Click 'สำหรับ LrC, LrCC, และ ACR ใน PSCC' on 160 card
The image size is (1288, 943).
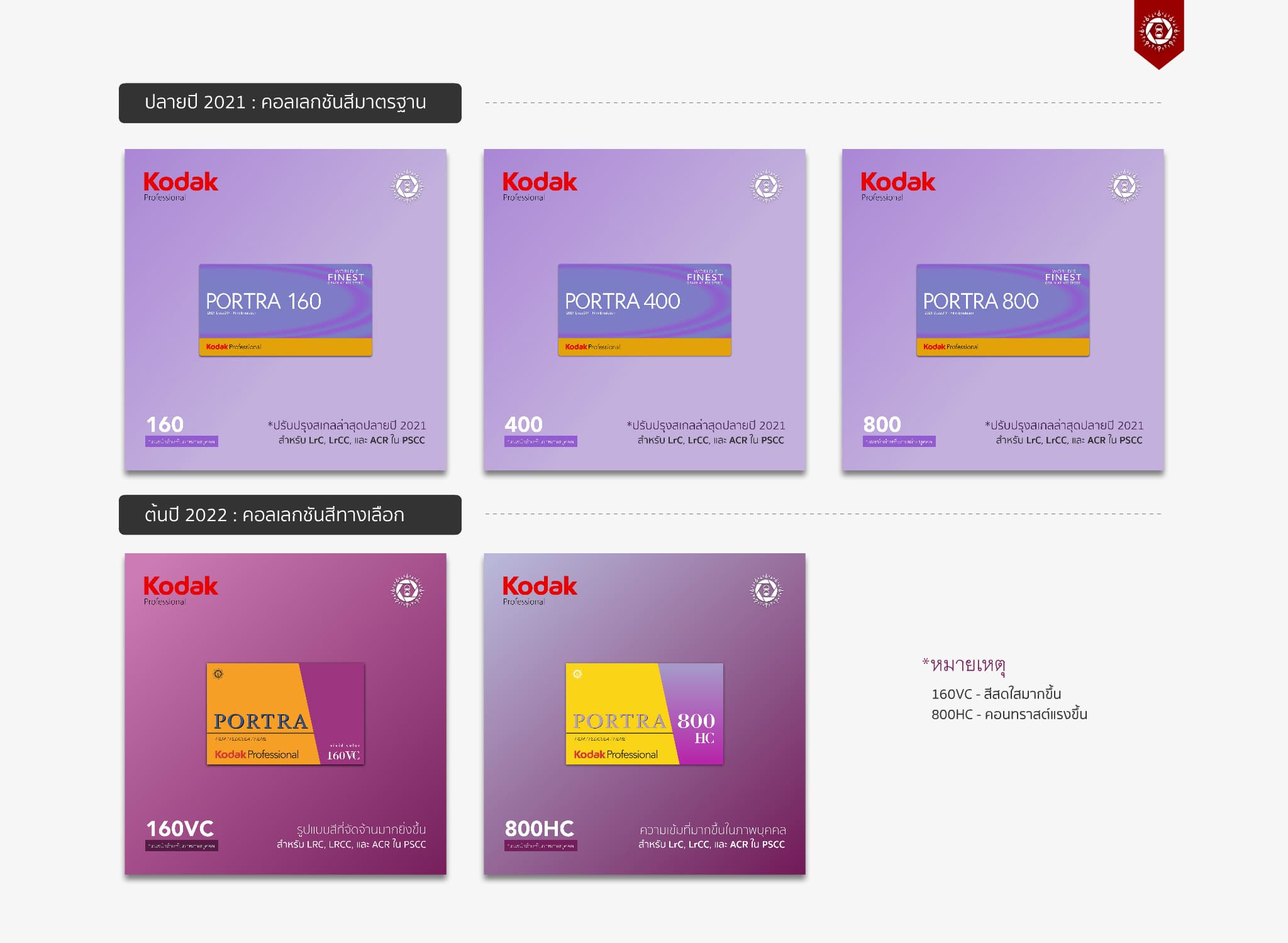pyautogui.click(x=352, y=440)
